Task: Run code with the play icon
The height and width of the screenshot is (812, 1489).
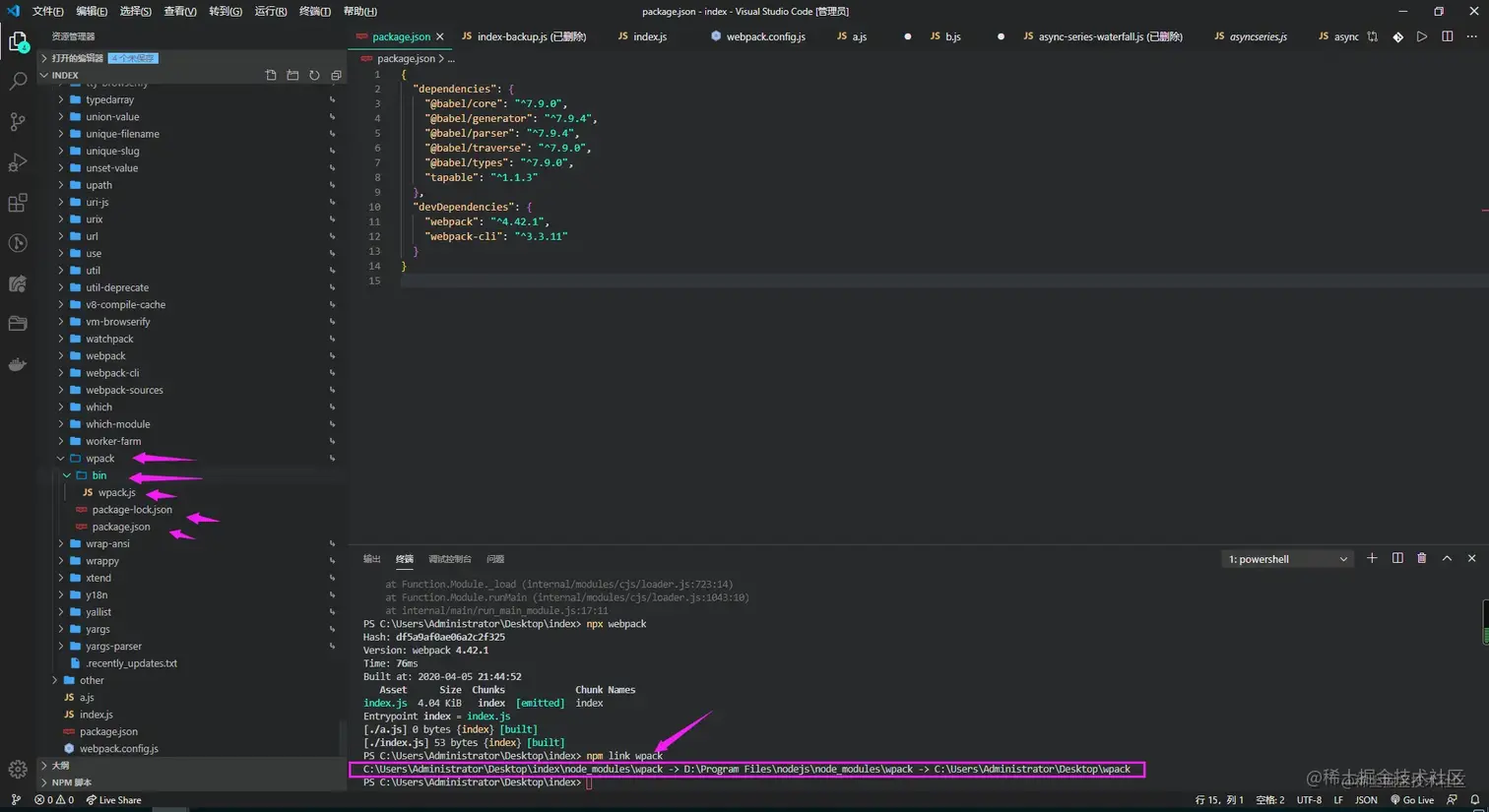Action: 1422,36
